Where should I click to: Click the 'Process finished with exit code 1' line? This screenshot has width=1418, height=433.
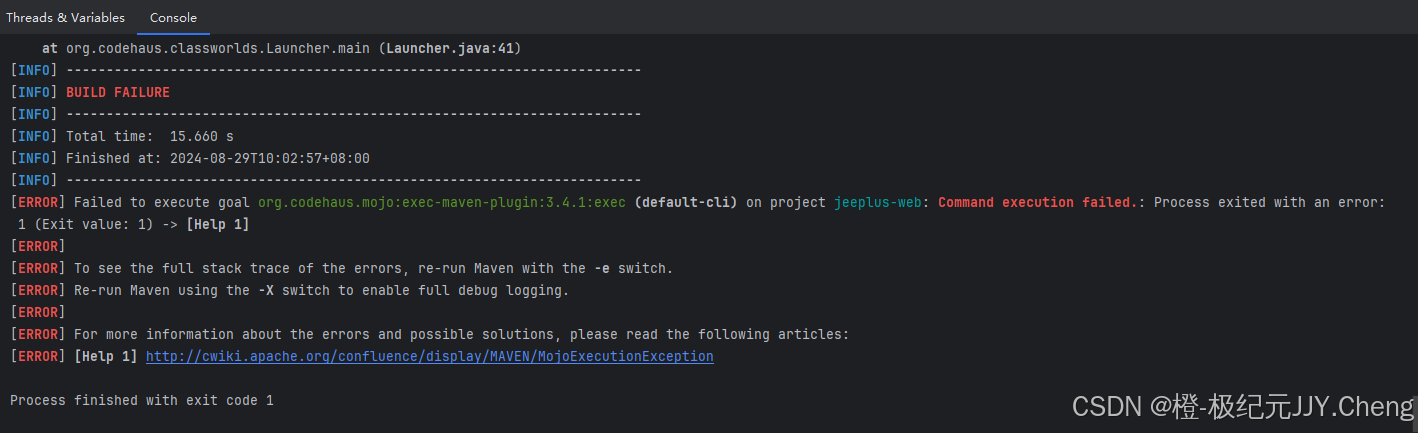point(142,400)
